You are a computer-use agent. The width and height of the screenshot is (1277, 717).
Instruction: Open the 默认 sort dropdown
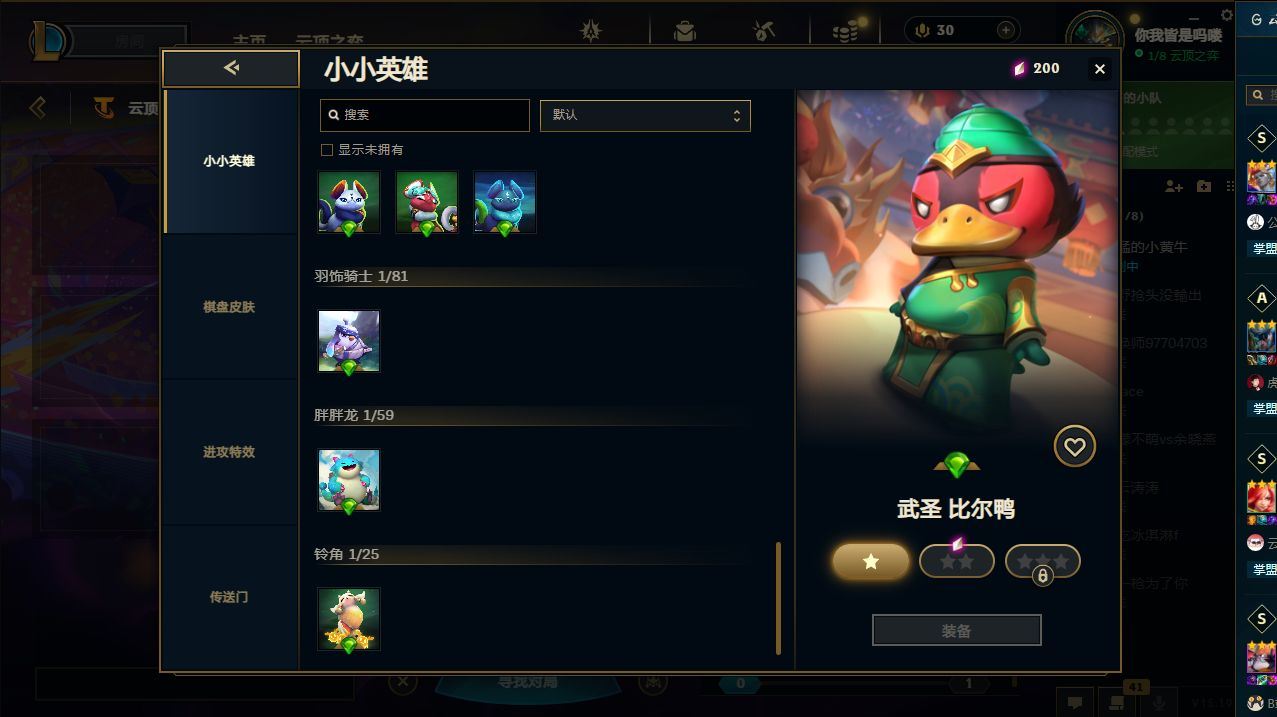coord(645,115)
